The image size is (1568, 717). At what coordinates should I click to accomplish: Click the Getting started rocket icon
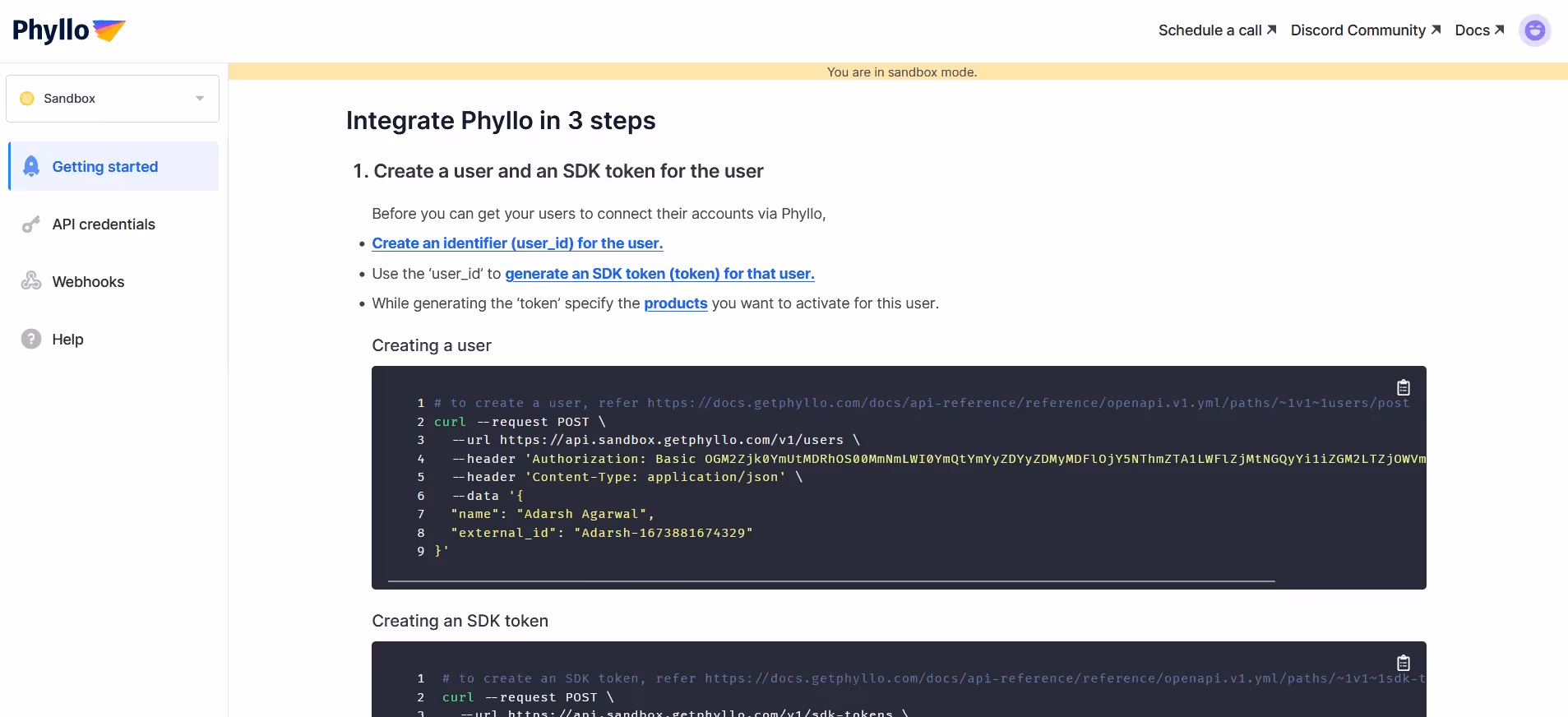click(x=31, y=166)
